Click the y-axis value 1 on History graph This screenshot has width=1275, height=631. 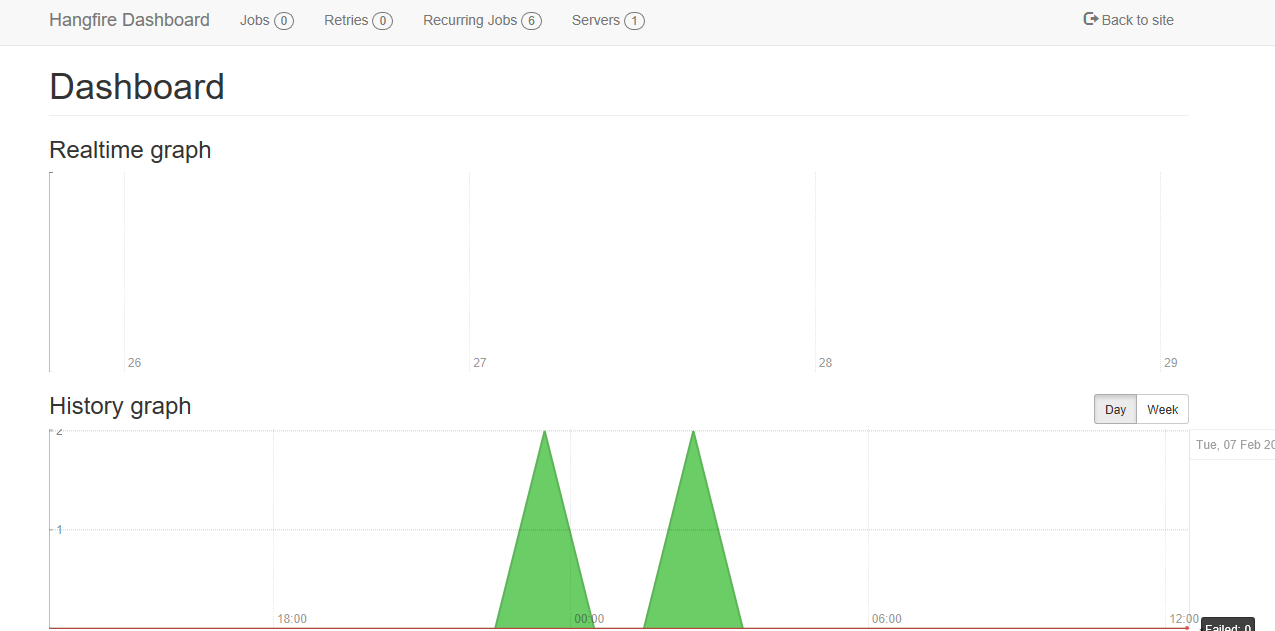click(59, 530)
